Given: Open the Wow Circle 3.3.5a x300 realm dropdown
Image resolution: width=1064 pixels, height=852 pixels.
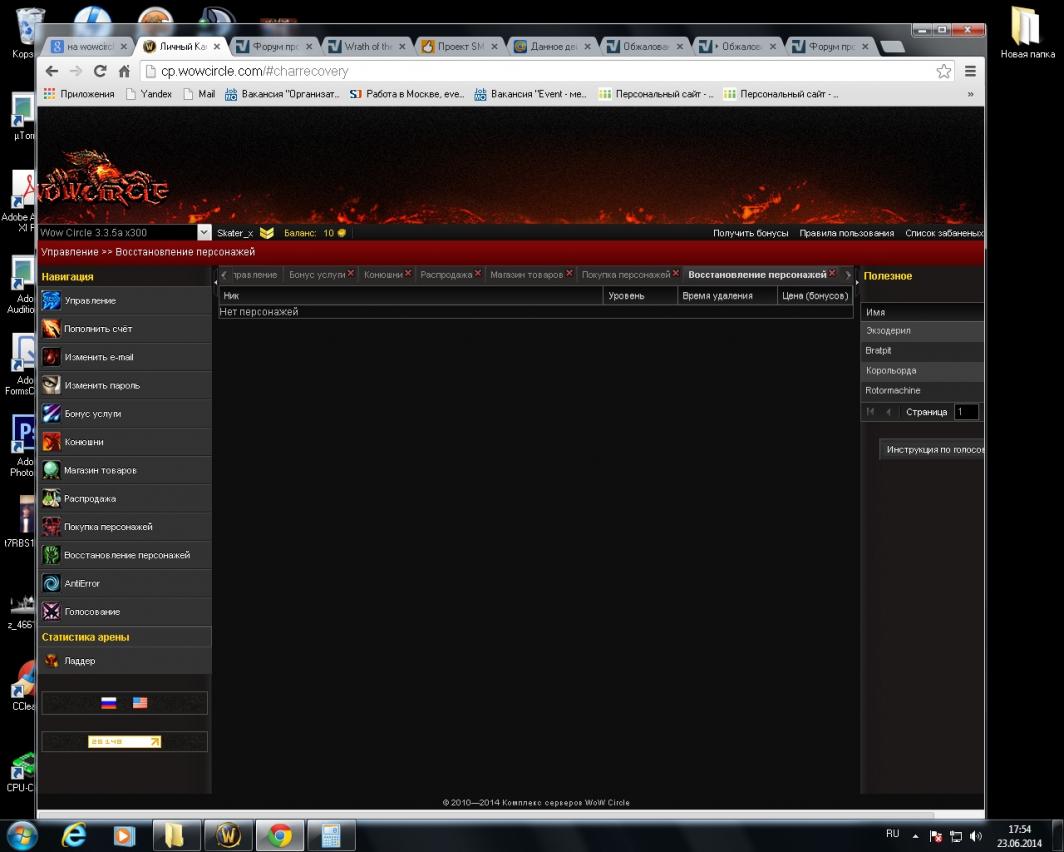Looking at the screenshot, I should (205, 233).
